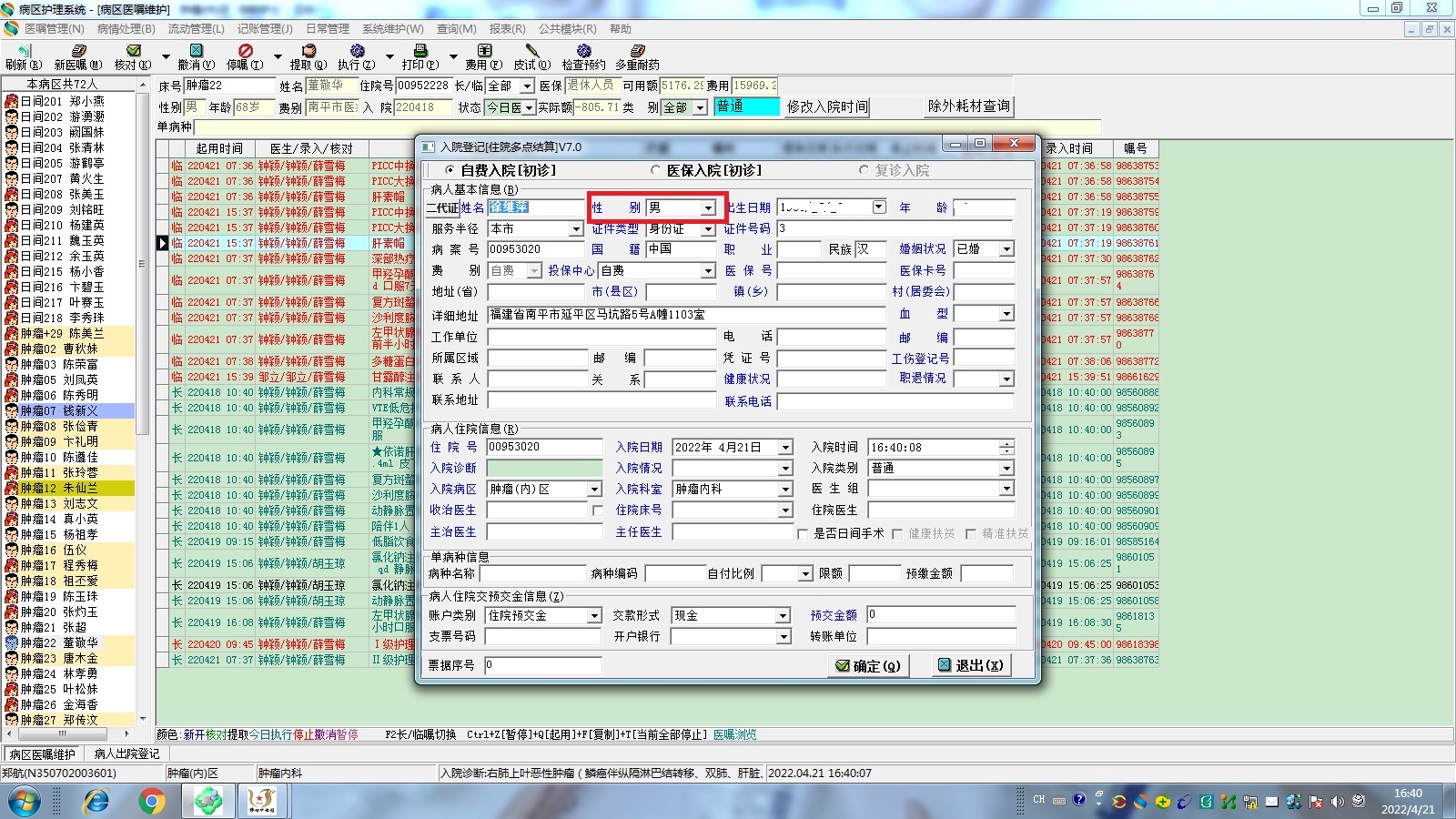Select the 复诊入院 radio option
The width and height of the screenshot is (1456, 819).
864,170
